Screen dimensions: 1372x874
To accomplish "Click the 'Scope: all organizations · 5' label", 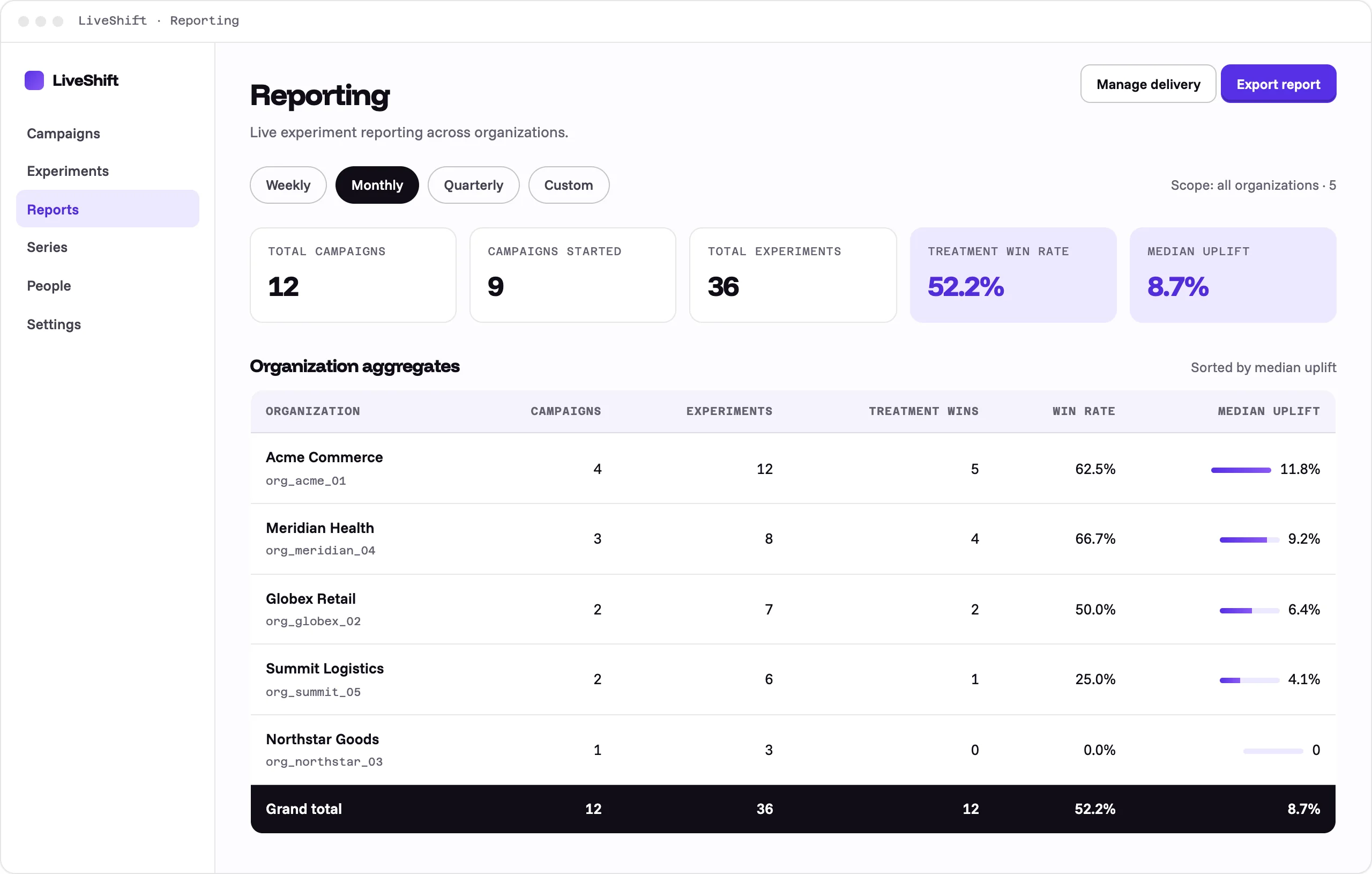I will tap(1253, 185).
